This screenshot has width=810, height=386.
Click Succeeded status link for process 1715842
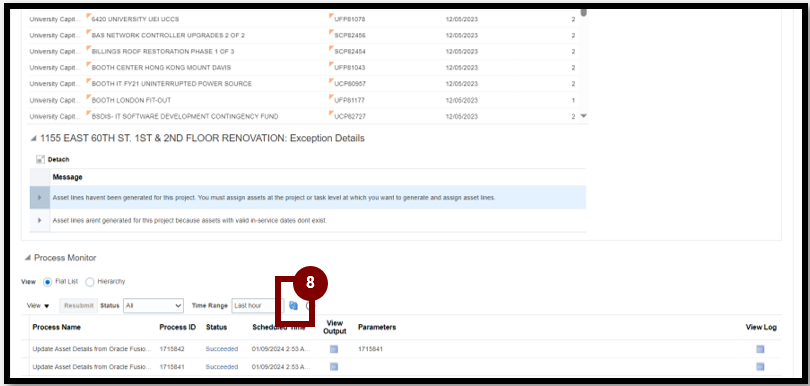click(x=222, y=349)
